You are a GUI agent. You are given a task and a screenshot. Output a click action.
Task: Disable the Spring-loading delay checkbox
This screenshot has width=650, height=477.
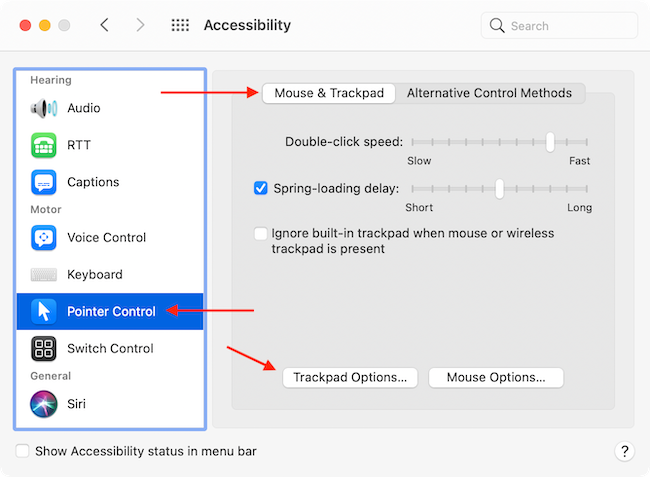click(x=261, y=188)
